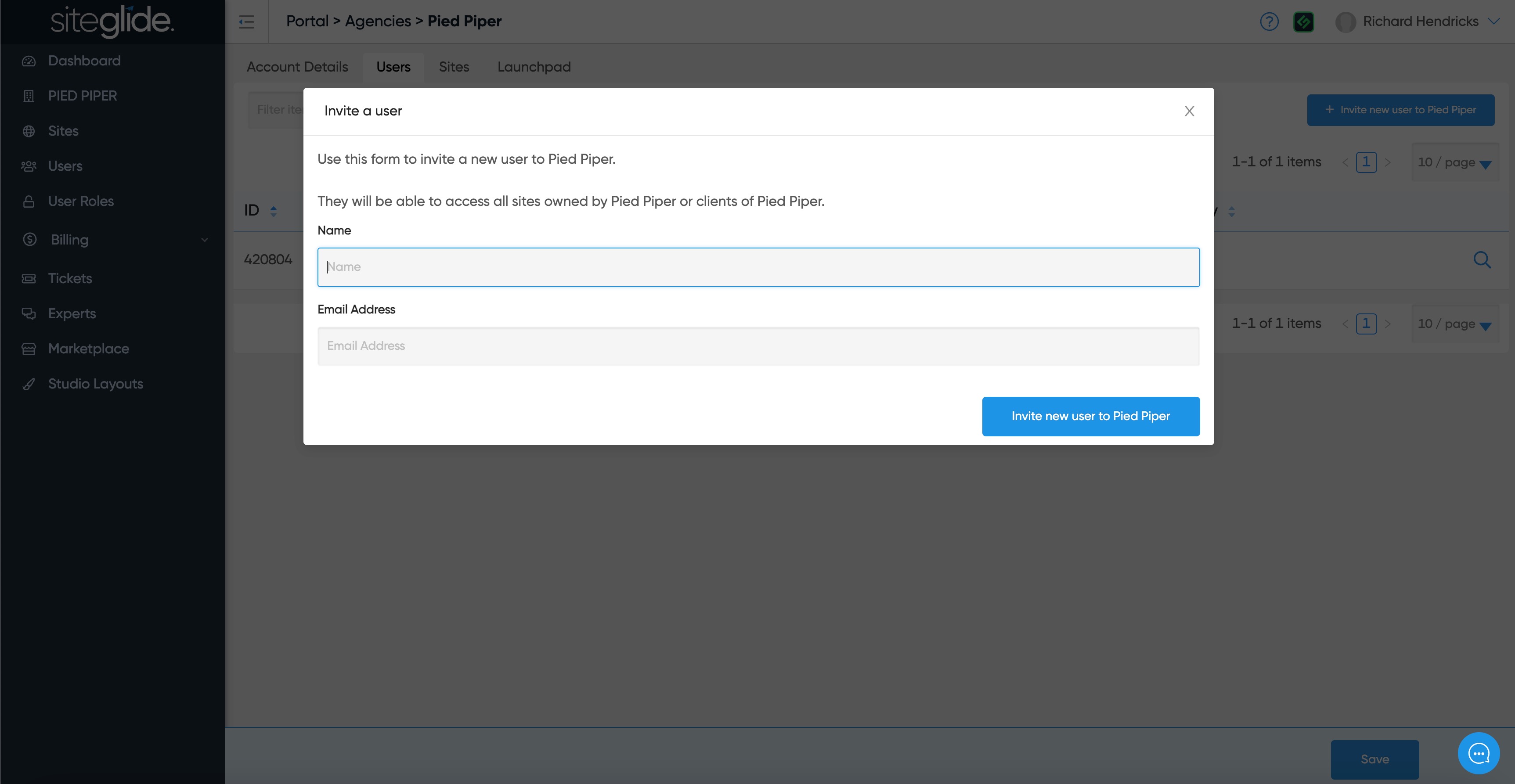This screenshot has width=1515, height=784.
Task: Open the help question mark icon
Action: 1269,22
